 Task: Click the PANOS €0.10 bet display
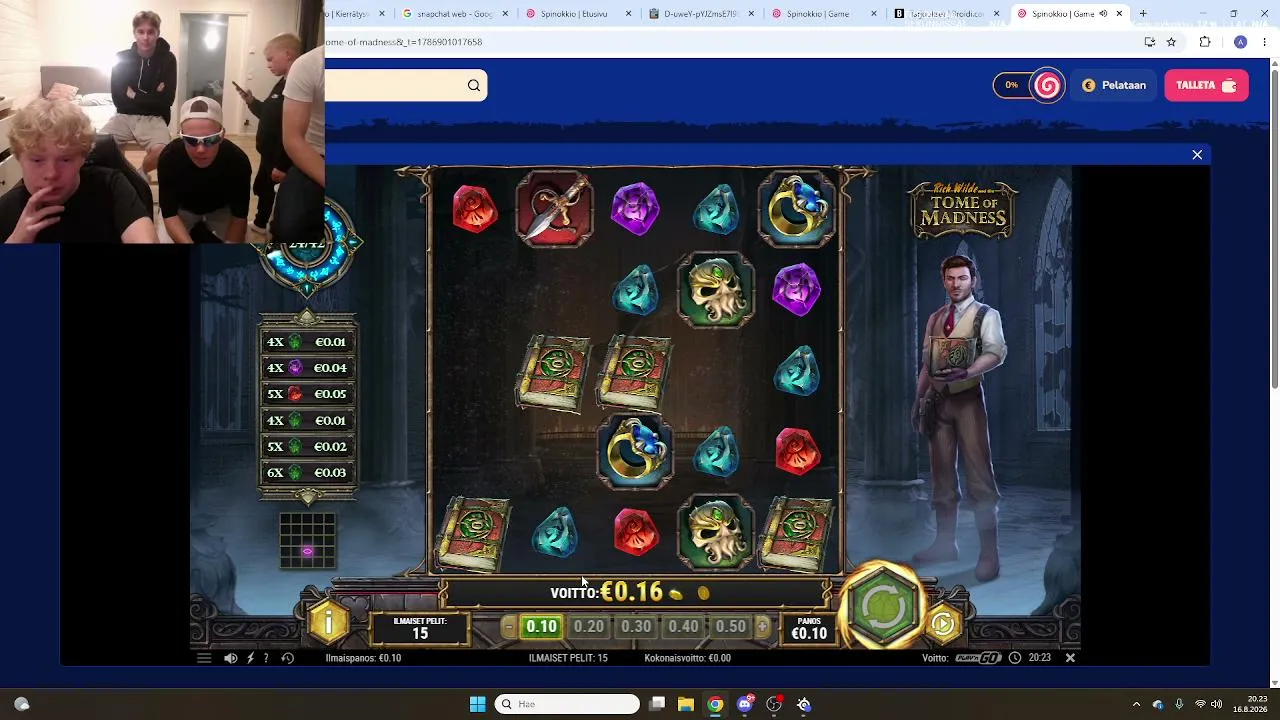tap(809, 627)
